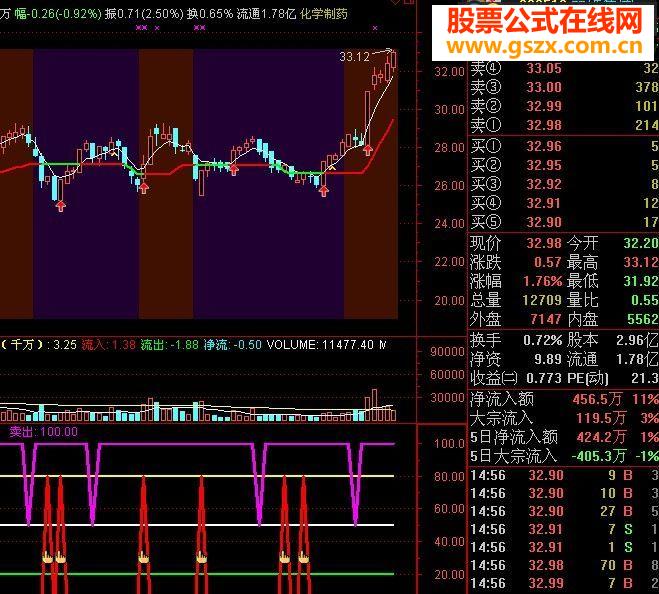The height and width of the screenshot is (594, 659).
Task: Click the 33.12 high price label on the chart
Action: click(354, 56)
